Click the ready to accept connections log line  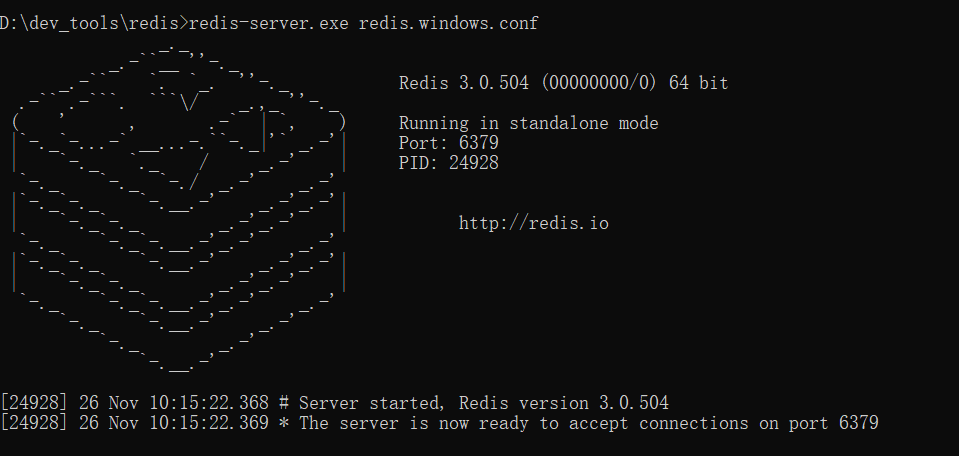[439, 423]
